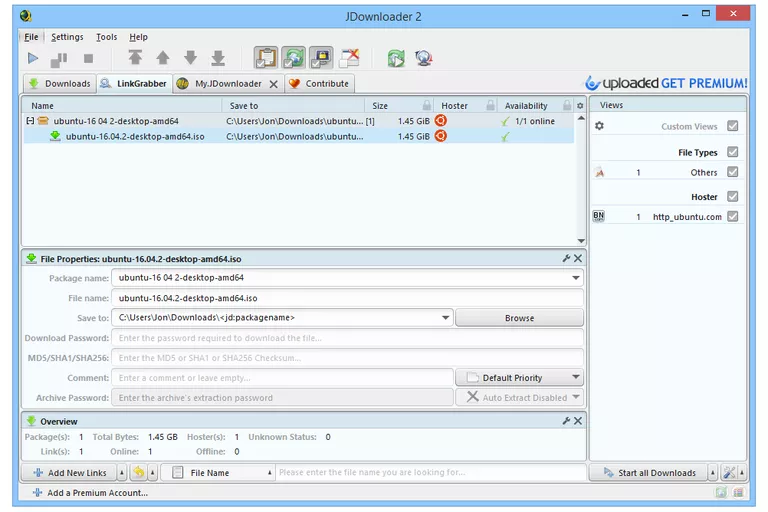The width and height of the screenshot is (768, 512).
Task: Move selection up one position
Action: tap(163, 58)
